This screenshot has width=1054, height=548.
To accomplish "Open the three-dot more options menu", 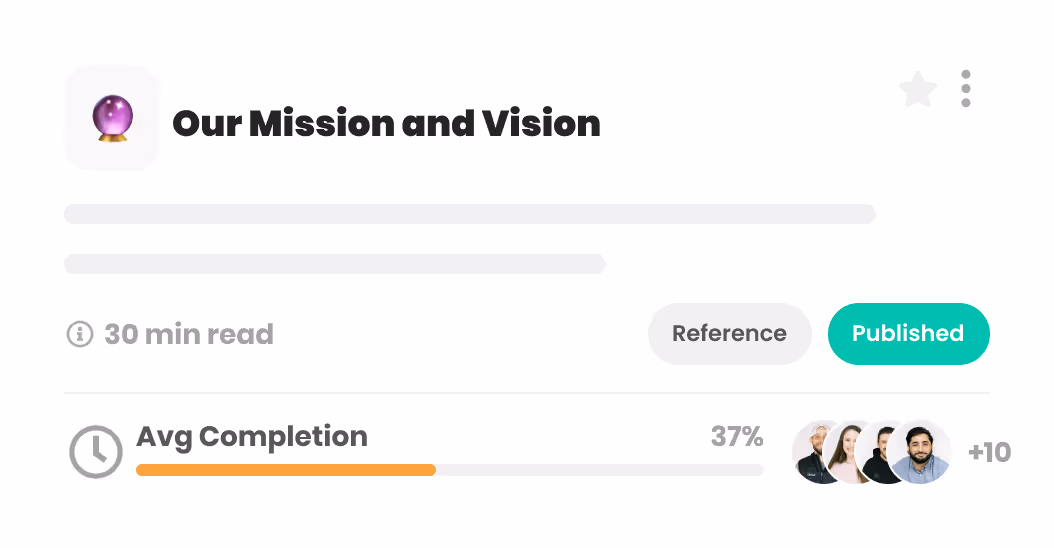I will point(965,89).
